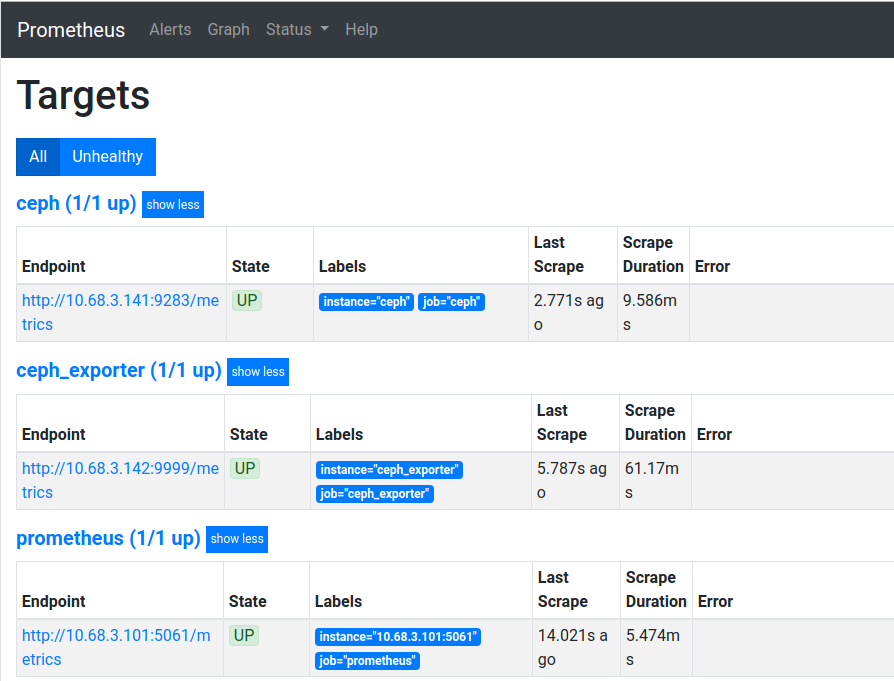Click the job="ceph_exporter" label badge
This screenshot has height=681, width=894.
click(375, 494)
